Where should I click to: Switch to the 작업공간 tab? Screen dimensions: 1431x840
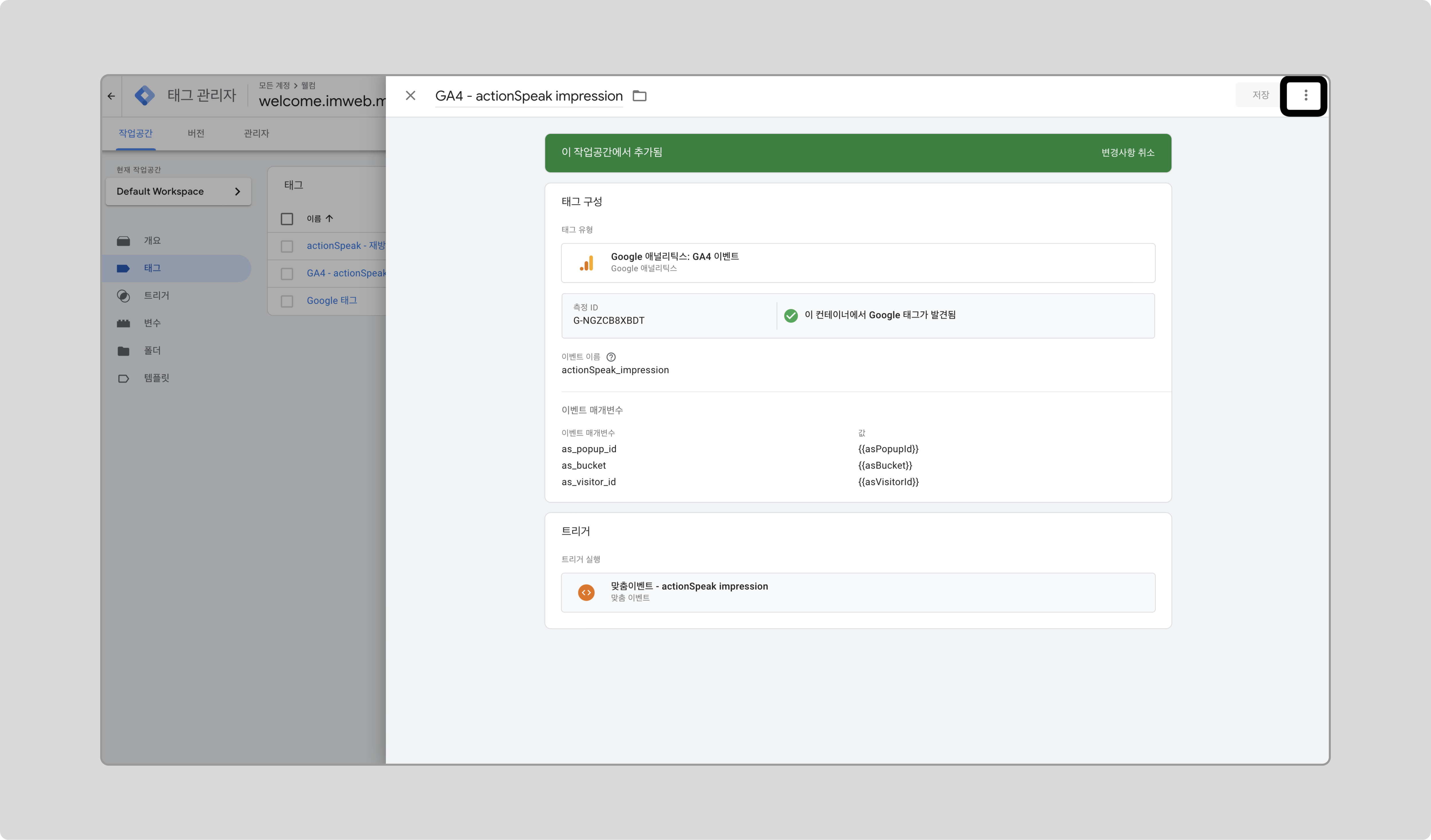point(136,133)
